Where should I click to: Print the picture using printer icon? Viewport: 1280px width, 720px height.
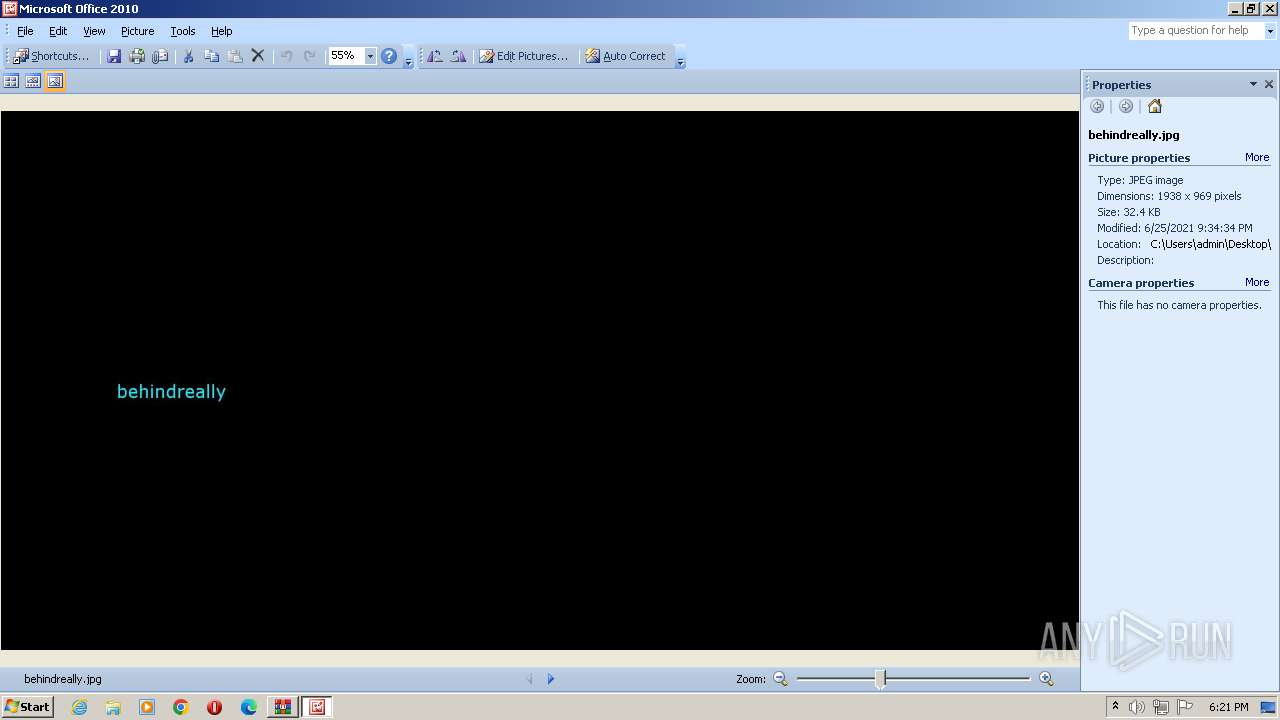point(137,56)
